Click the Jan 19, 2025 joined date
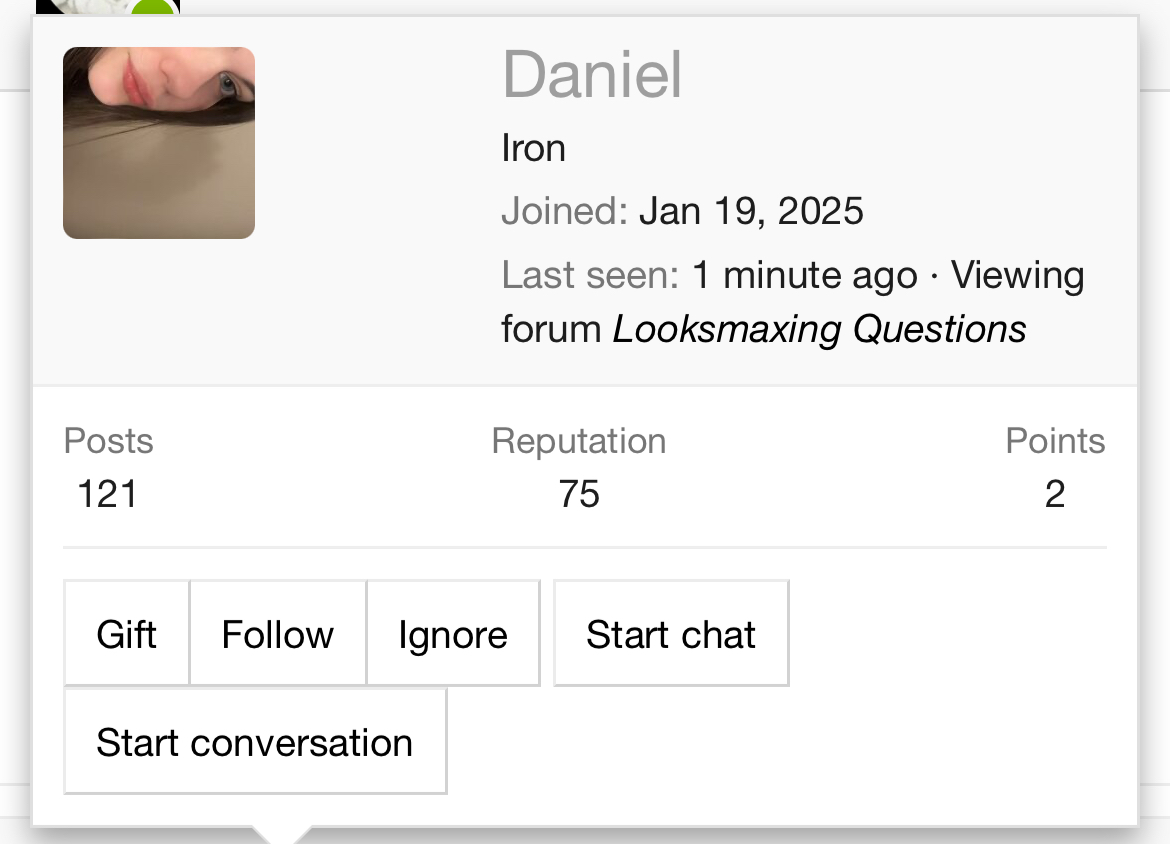Screen dimensions: 1170x844 pos(751,211)
